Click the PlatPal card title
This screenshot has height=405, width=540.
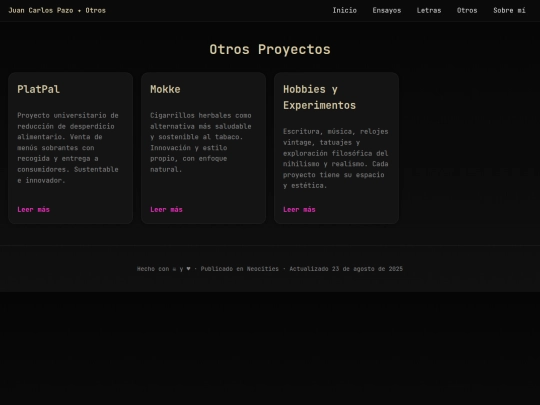(x=39, y=89)
